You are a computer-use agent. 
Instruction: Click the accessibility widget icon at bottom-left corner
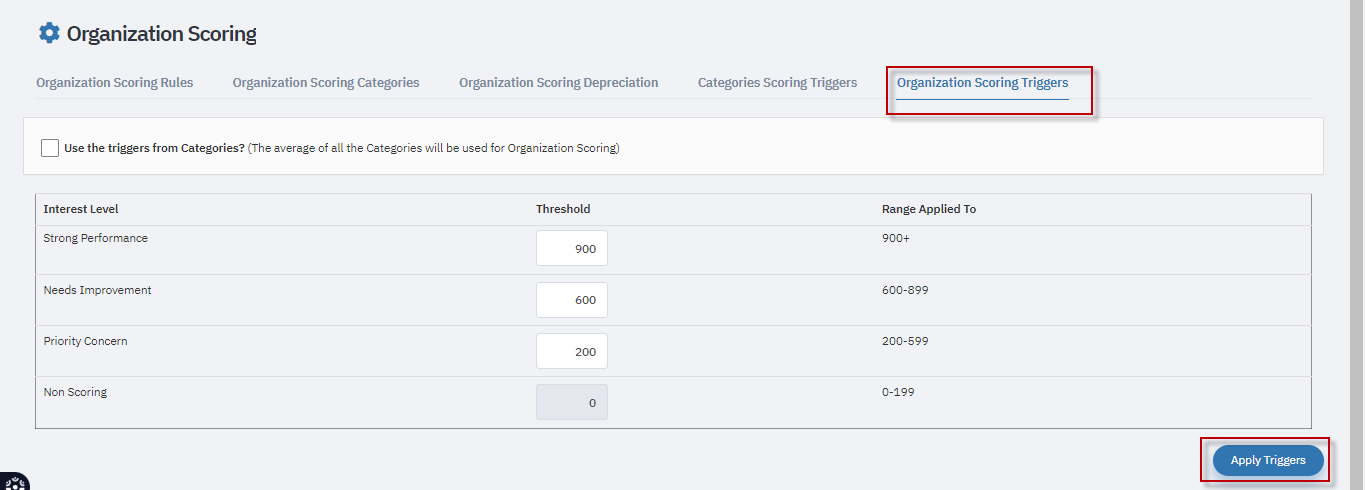[14, 482]
